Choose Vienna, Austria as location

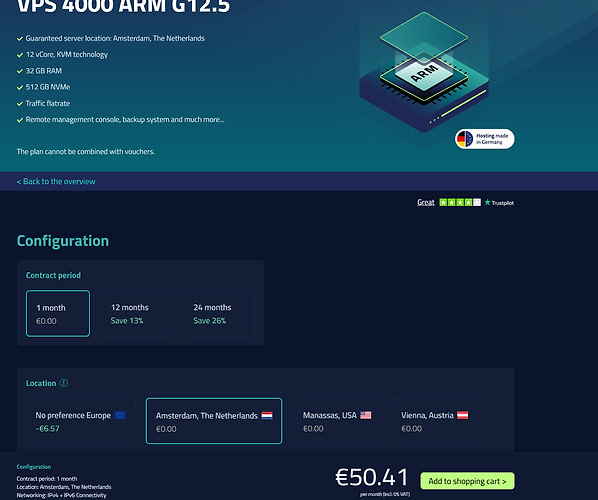point(434,421)
